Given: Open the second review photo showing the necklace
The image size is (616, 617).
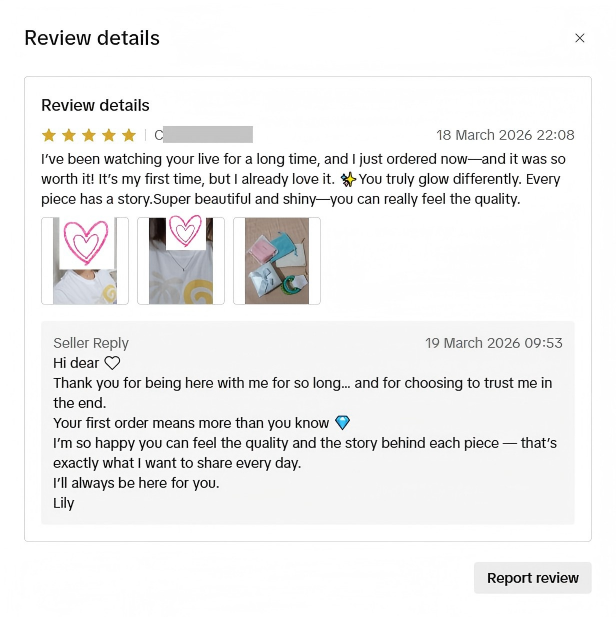Looking at the screenshot, I should [181, 261].
